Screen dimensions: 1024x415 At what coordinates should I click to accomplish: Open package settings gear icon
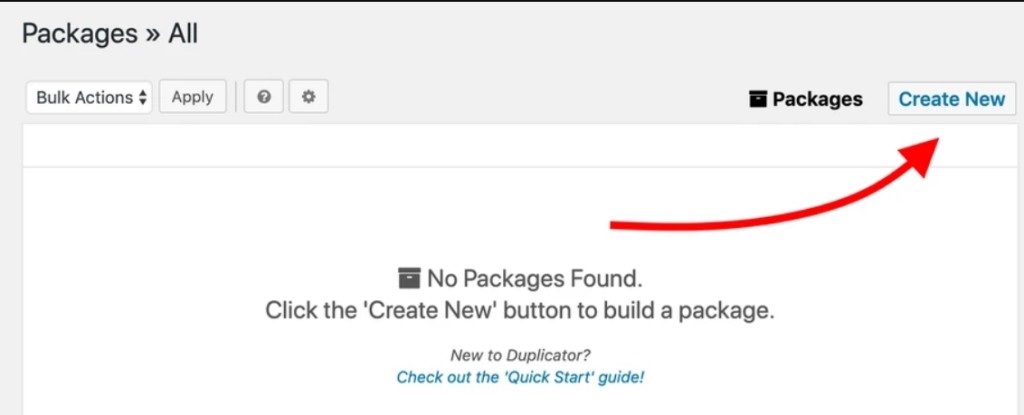click(x=308, y=97)
